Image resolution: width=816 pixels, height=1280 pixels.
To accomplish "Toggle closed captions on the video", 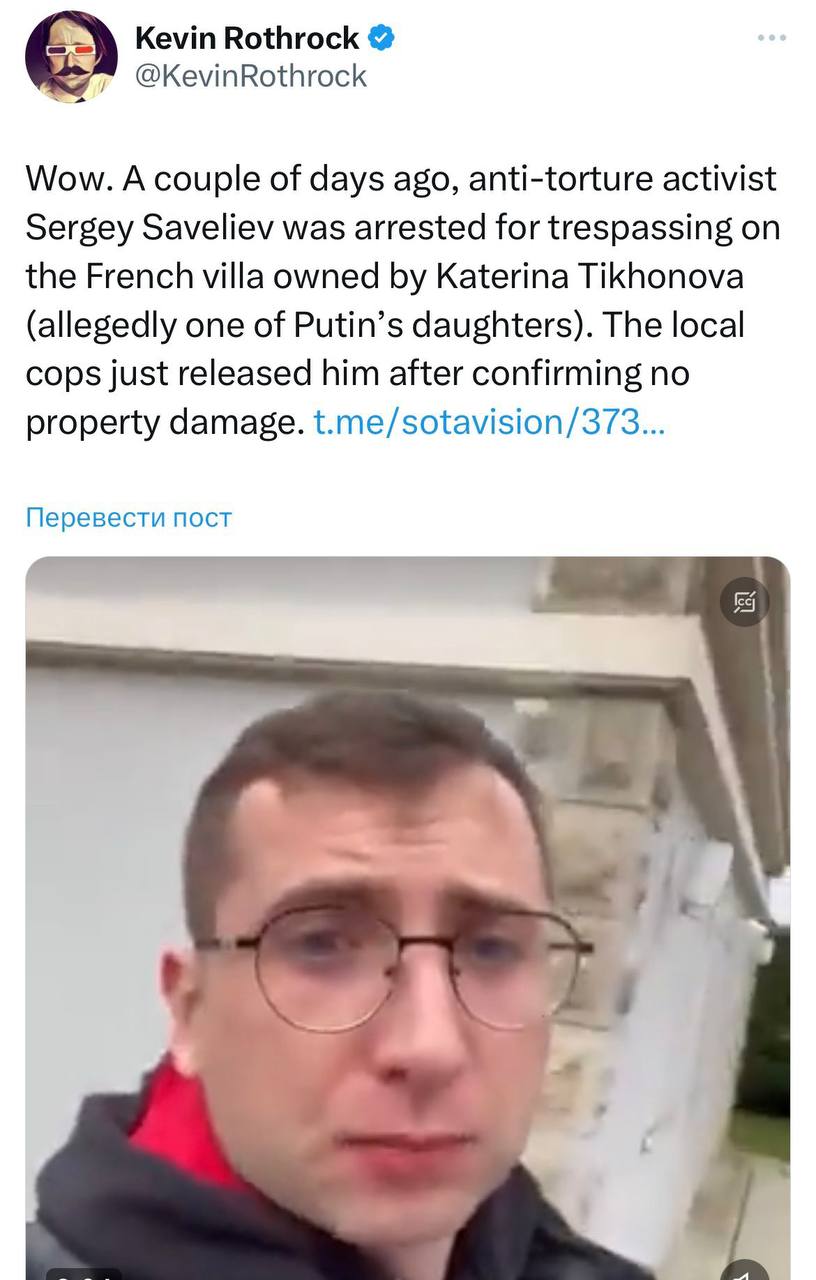I will click(745, 602).
